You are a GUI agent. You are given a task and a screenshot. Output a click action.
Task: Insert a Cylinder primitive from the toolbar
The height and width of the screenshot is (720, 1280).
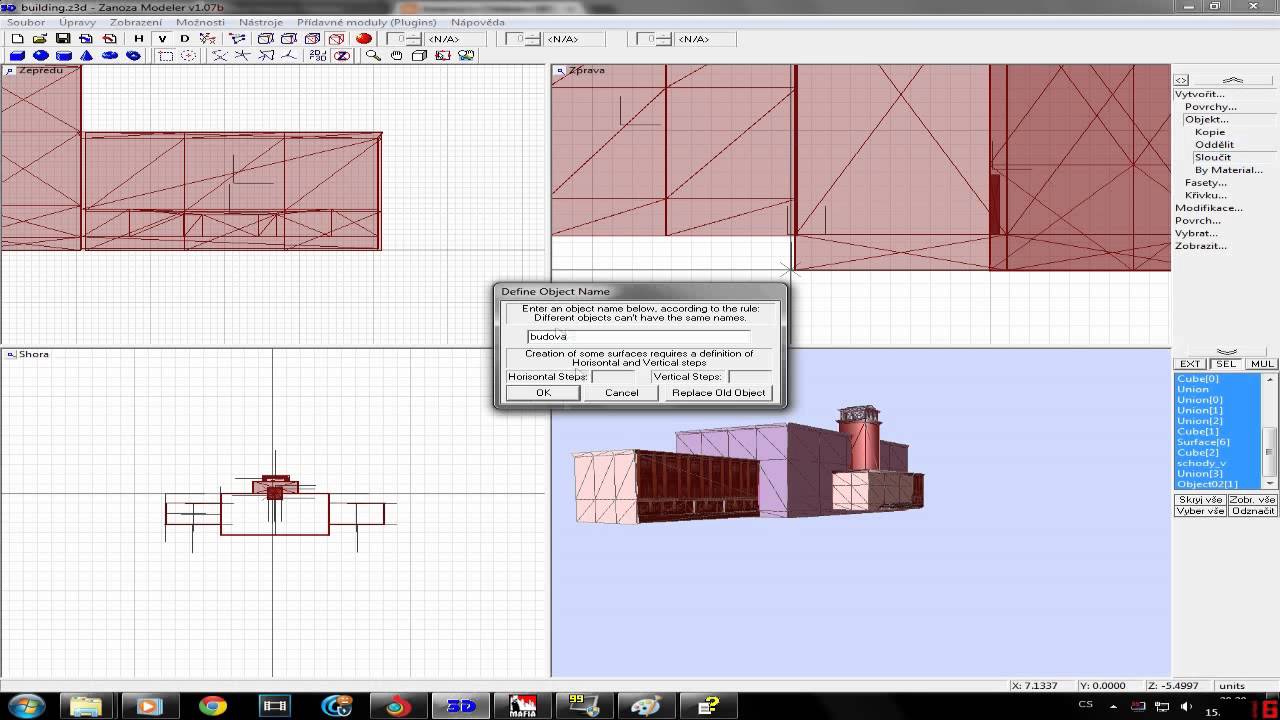(x=63, y=56)
